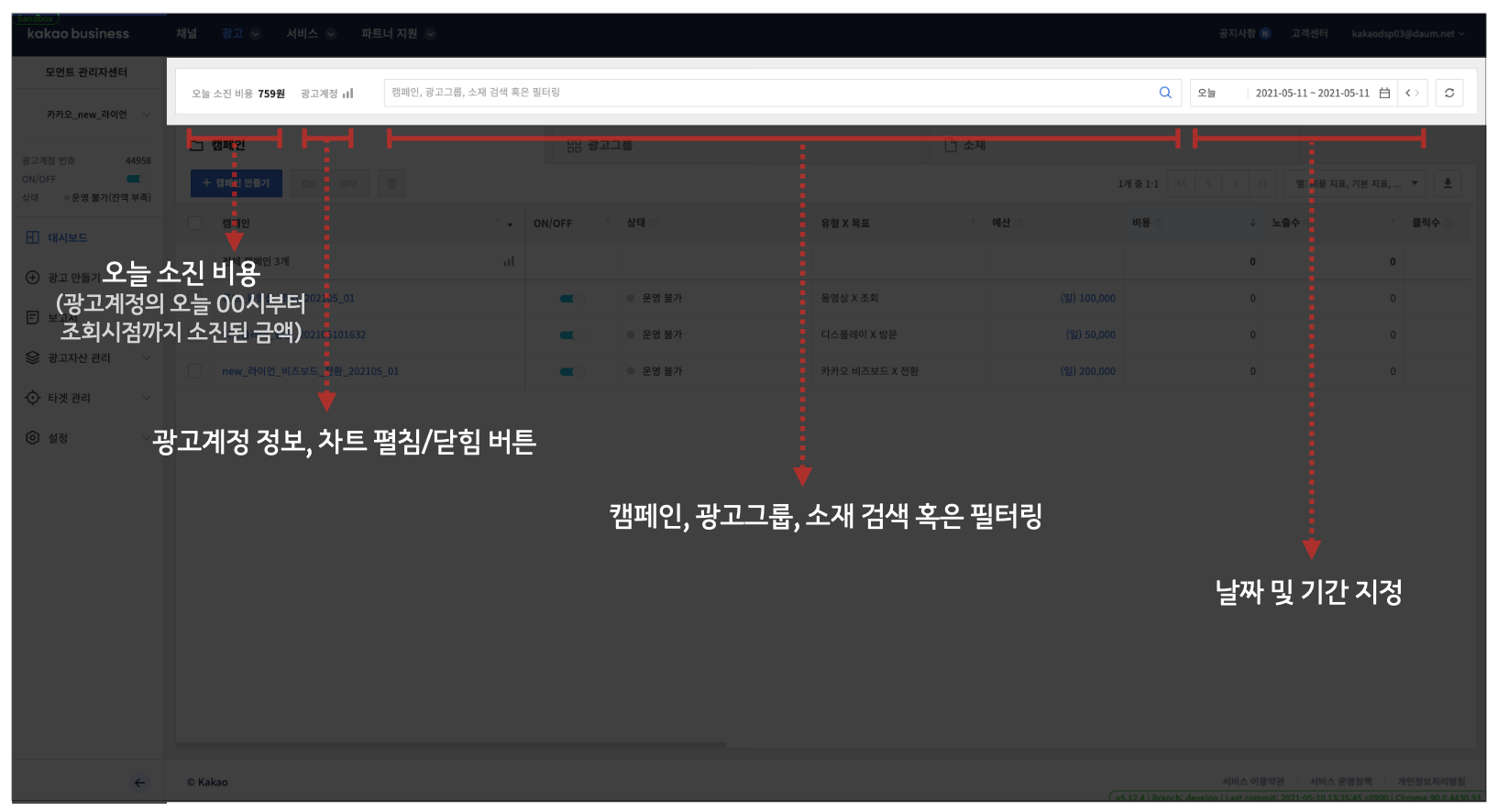Open 대시보드 in the sidebar
This screenshot has width=1498, height=812.
tap(67, 237)
